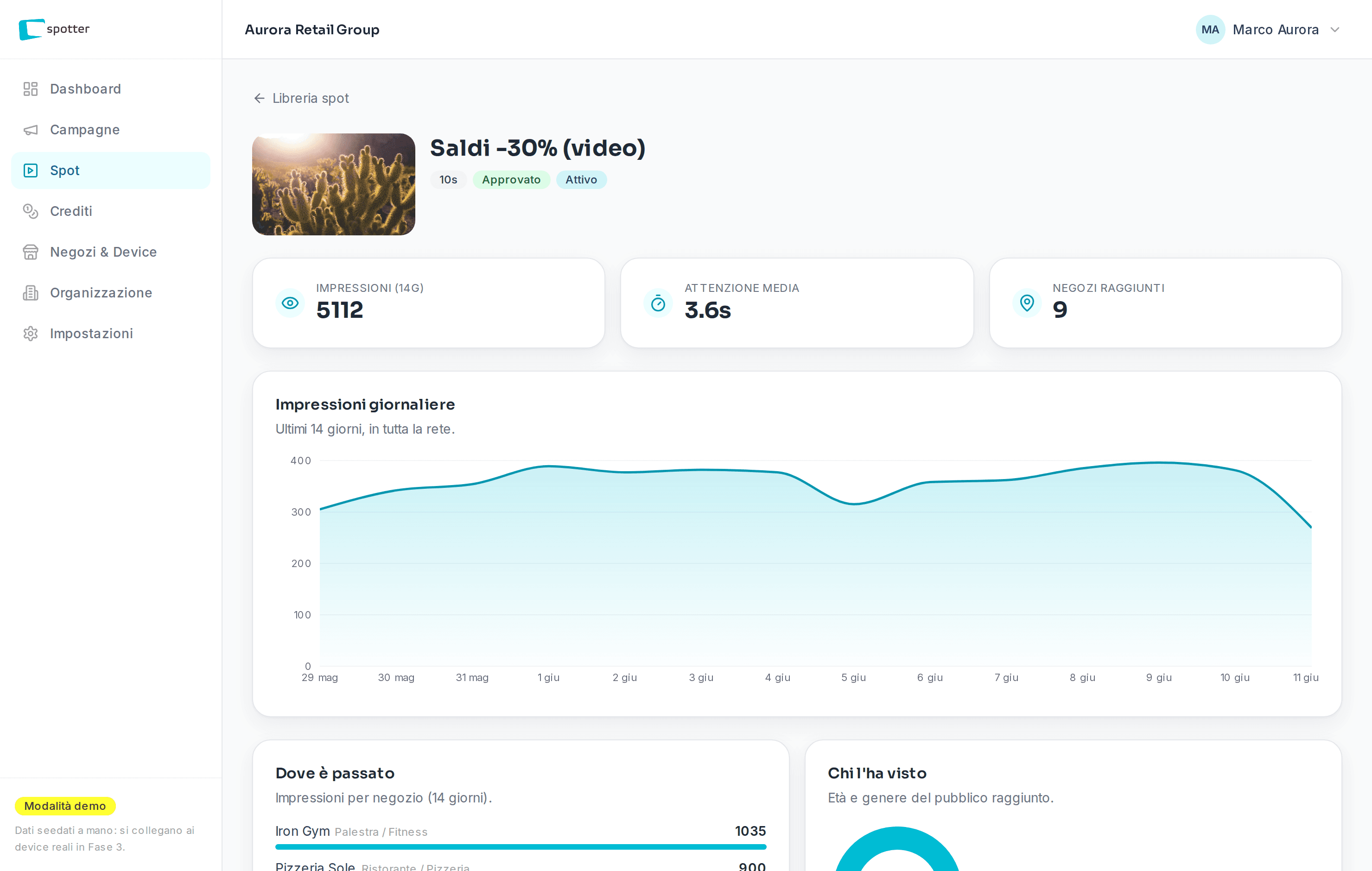Return to Libreria spot

click(301, 99)
